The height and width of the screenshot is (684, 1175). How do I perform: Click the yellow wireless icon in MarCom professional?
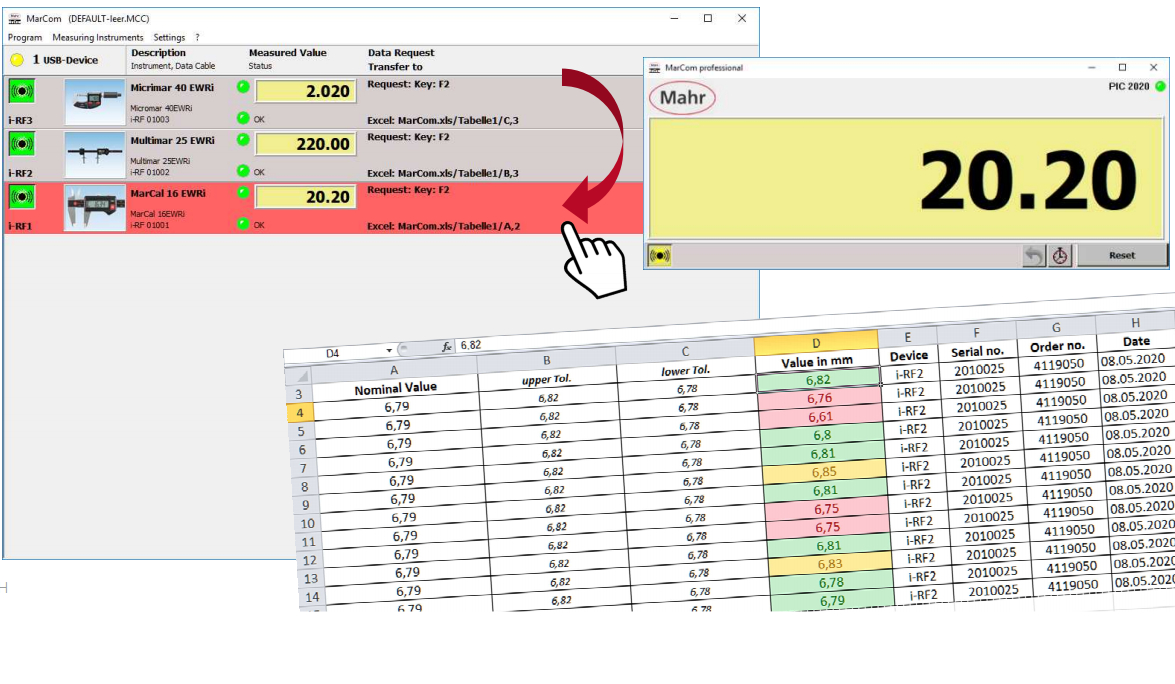click(660, 256)
